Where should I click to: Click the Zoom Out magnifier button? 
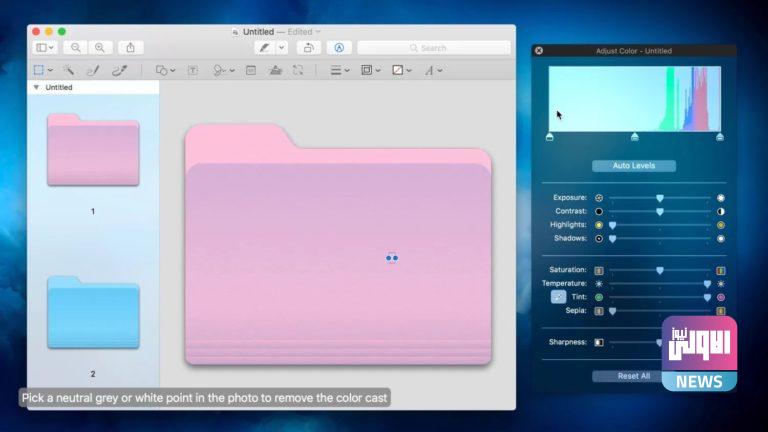[x=76, y=47]
